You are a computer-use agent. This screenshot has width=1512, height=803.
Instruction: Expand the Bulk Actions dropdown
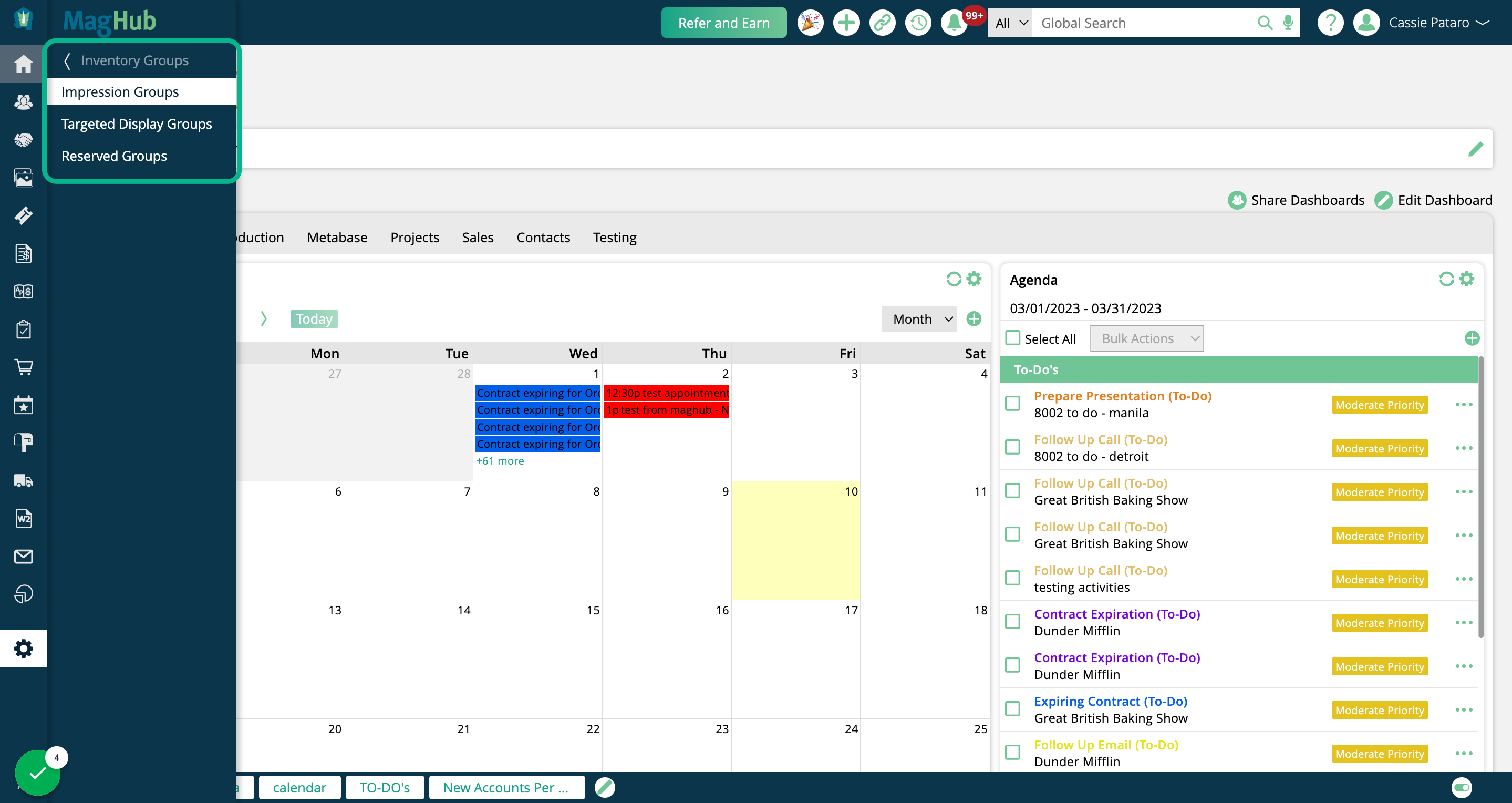pyautogui.click(x=1146, y=338)
